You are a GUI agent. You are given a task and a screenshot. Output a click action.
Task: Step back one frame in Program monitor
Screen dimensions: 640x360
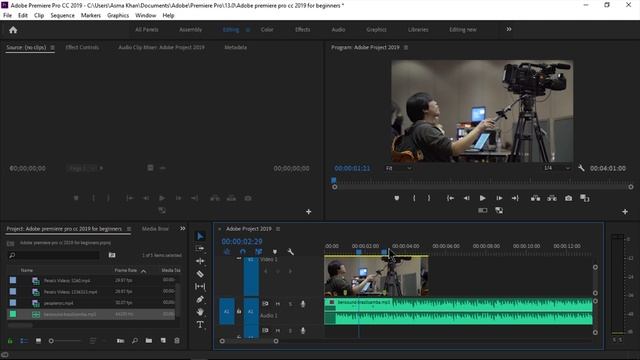coord(467,198)
